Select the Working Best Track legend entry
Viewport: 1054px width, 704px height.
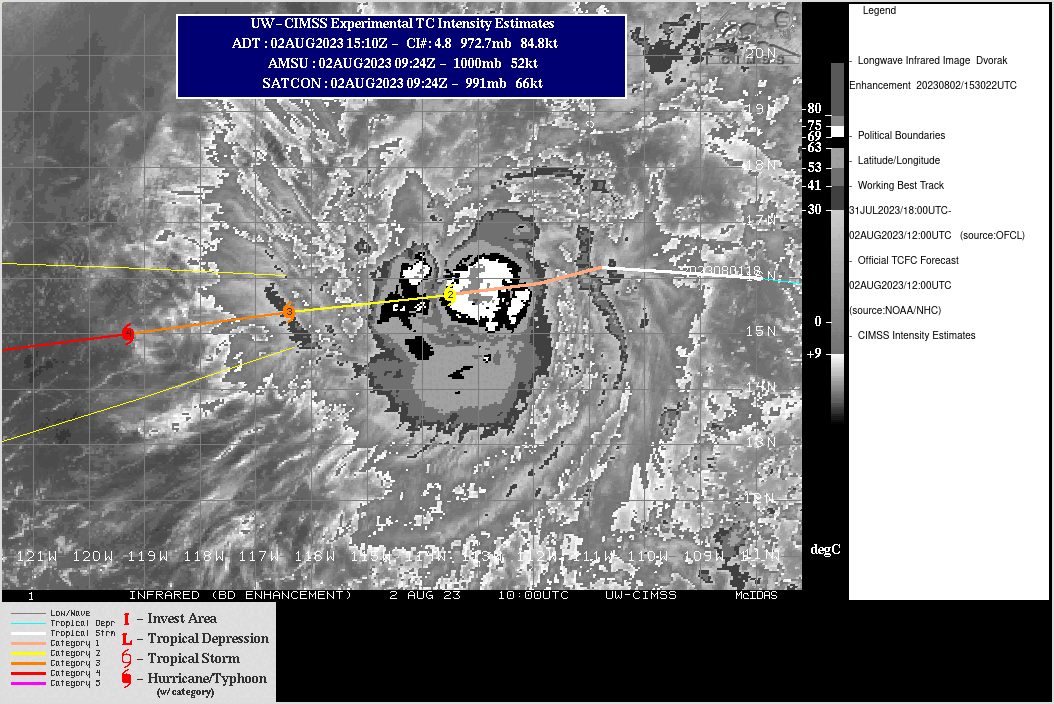(900, 185)
